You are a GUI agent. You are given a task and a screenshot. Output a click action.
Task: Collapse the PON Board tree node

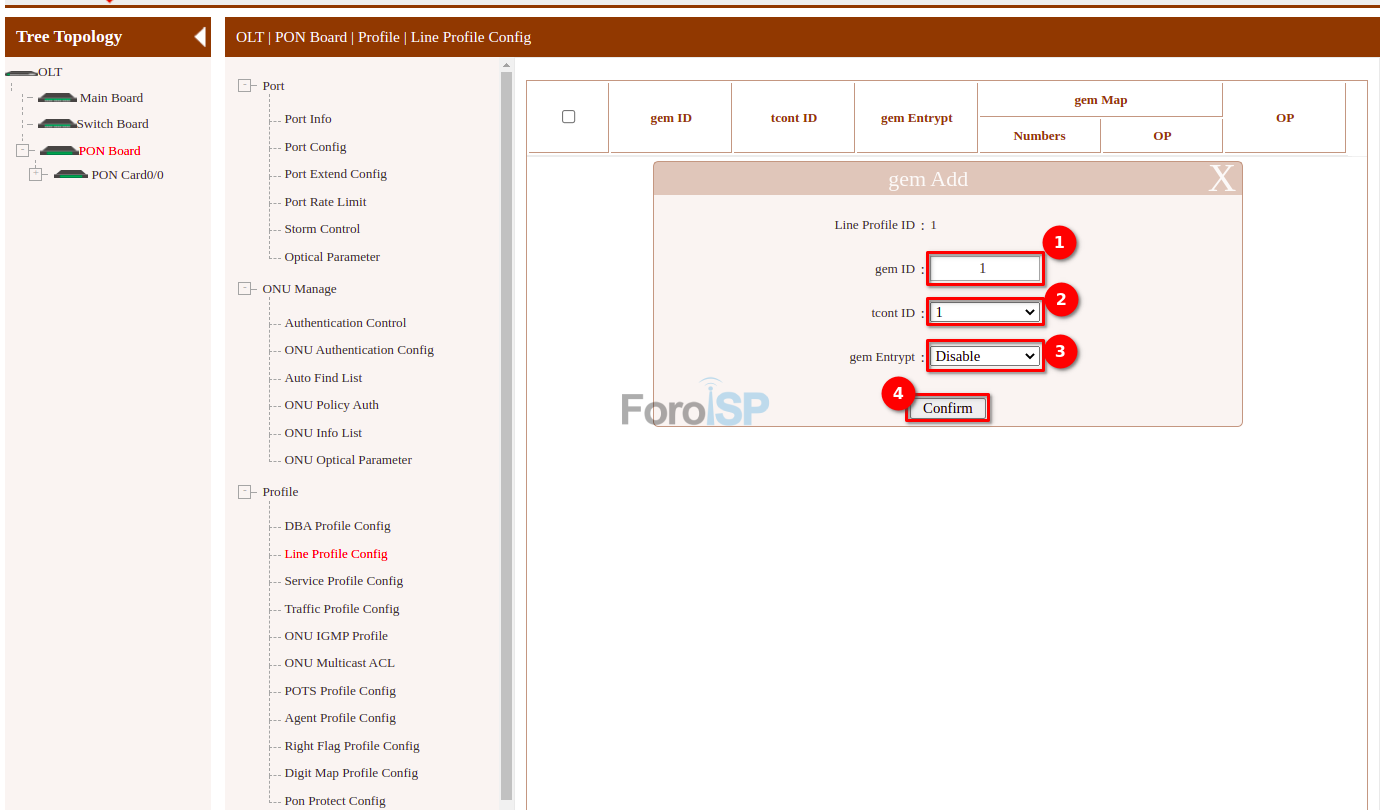click(23, 151)
